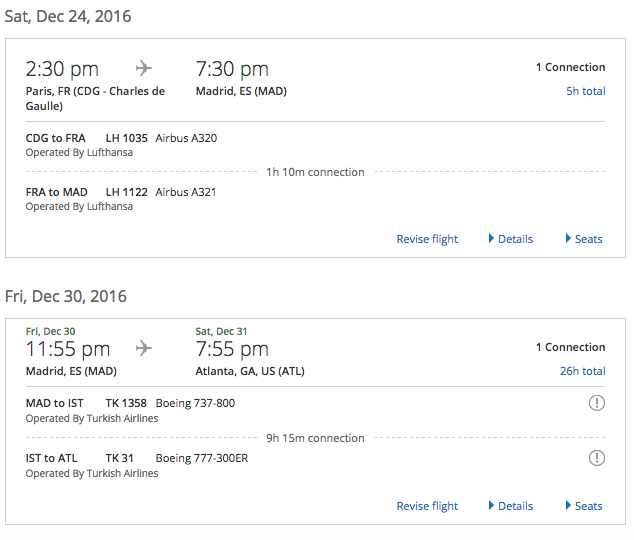Click the Sat, Dec 24, 2016 heading
This screenshot has height=540, width=634.
[68, 17]
